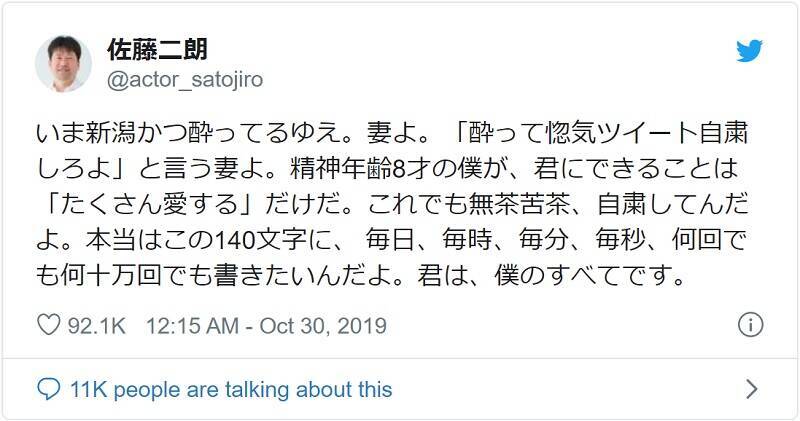800x421 pixels.
Task: Open the tweet info circle icon
Action: (750, 325)
